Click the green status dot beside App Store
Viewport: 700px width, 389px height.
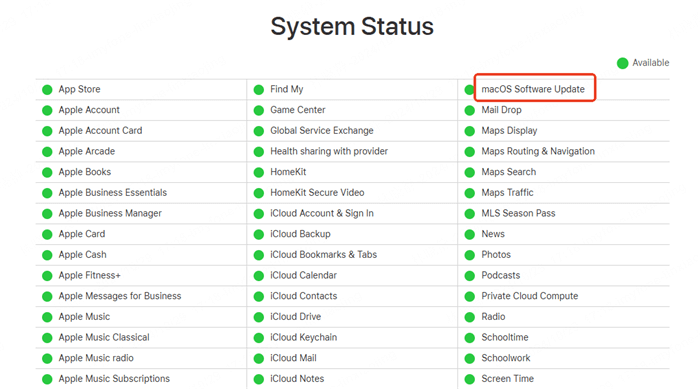47,90
